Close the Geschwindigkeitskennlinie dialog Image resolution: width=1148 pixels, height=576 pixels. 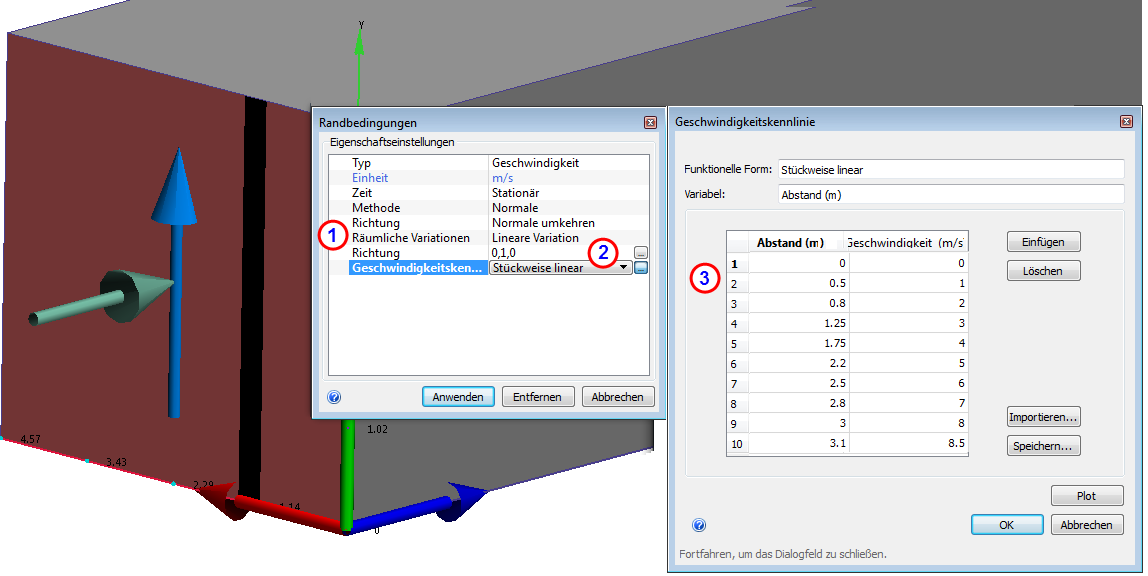coord(1127,121)
